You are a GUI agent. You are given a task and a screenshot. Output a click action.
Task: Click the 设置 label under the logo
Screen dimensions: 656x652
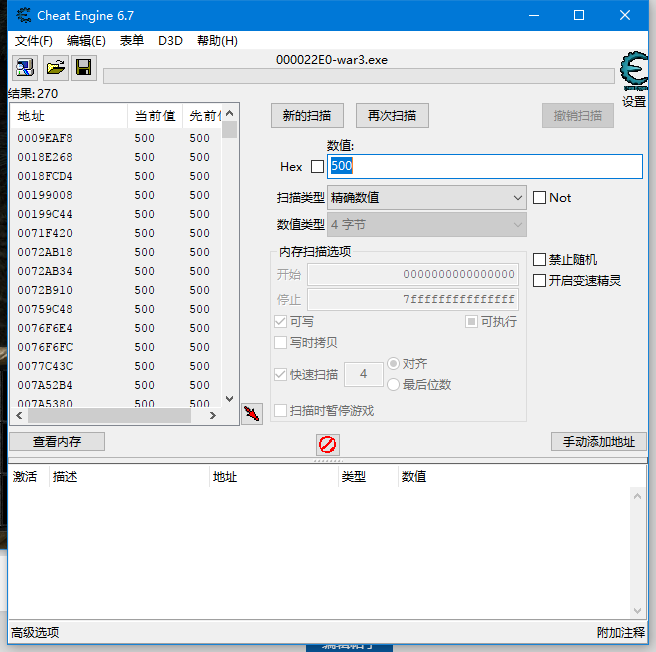click(634, 101)
